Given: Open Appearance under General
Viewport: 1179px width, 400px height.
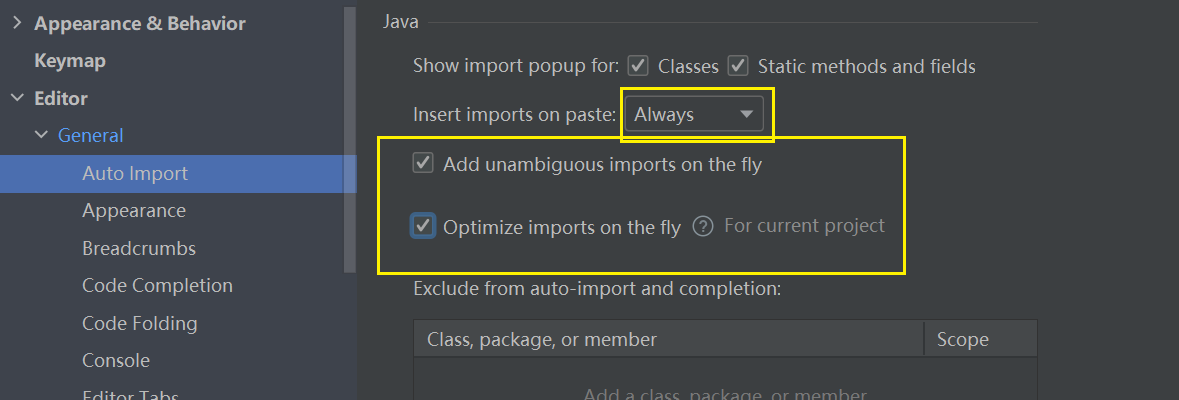Looking at the screenshot, I should coord(134,211).
